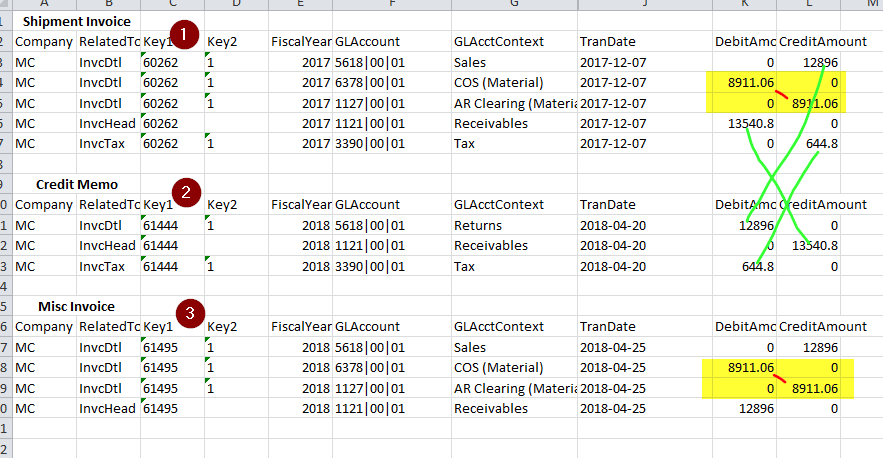The height and width of the screenshot is (458, 883).
Task: Select the Returns GLAcctContext cell
Action: tap(512, 225)
